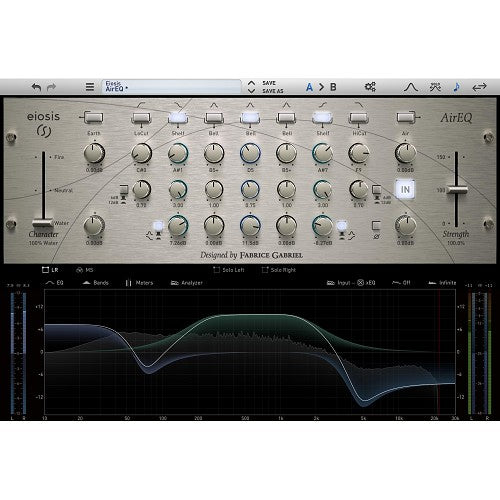Click the Bell Q knob reading 0.15
Image resolution: width=500 pixels, height=500 pixels.
(250, 190)
